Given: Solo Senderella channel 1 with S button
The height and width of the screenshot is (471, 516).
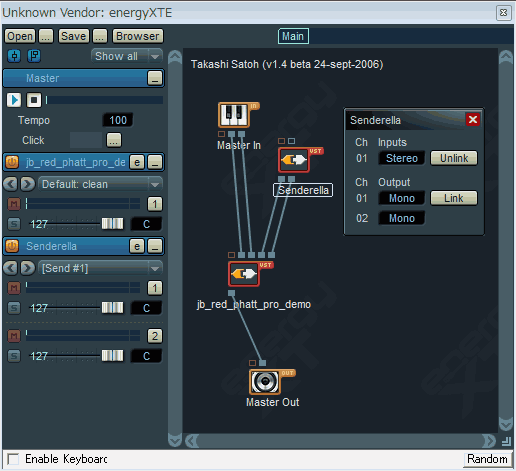Looking at the screenshot, I should click(14, 308).
